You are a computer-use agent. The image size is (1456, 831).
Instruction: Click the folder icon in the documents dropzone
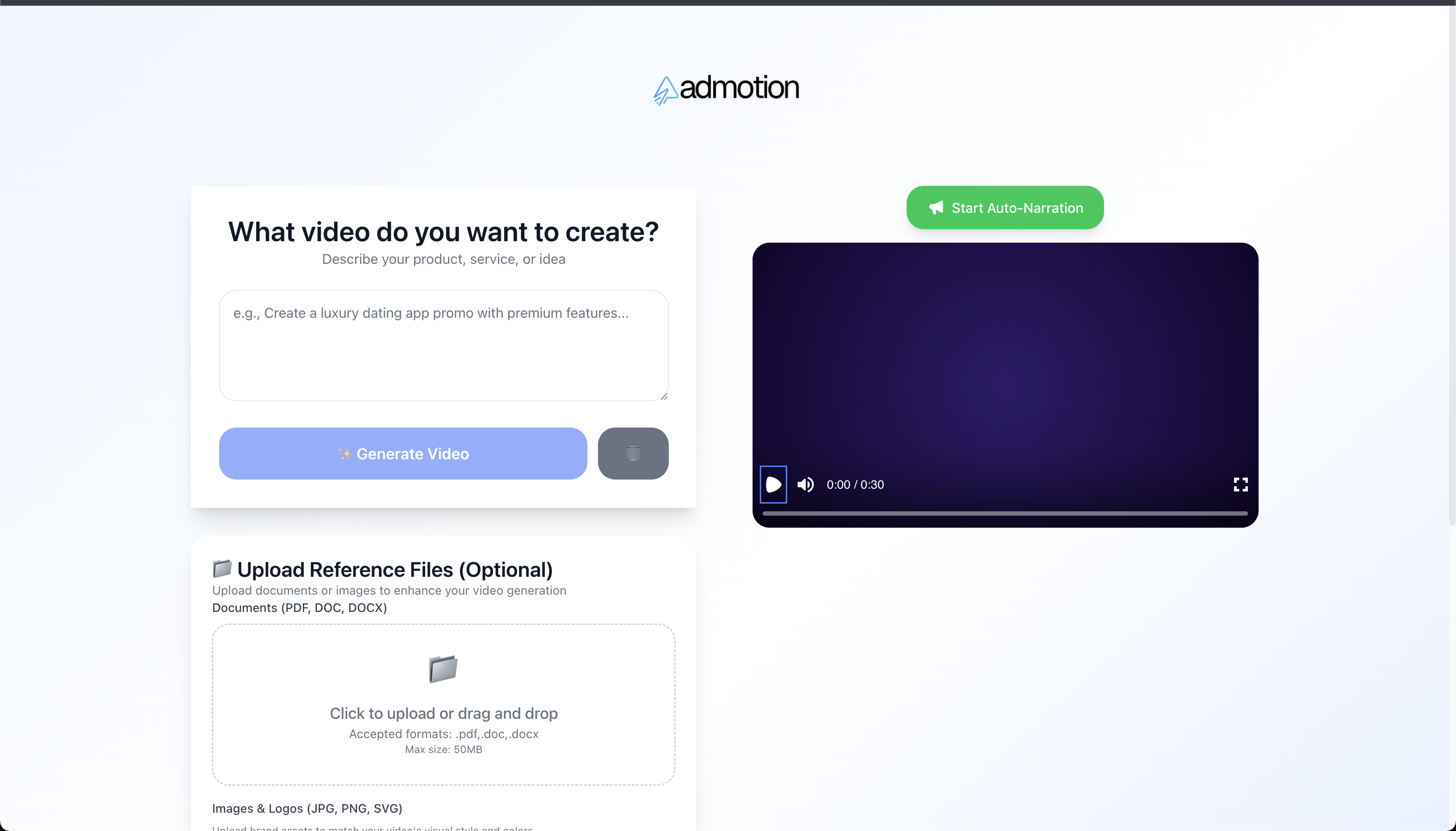(x=443, y=669)
